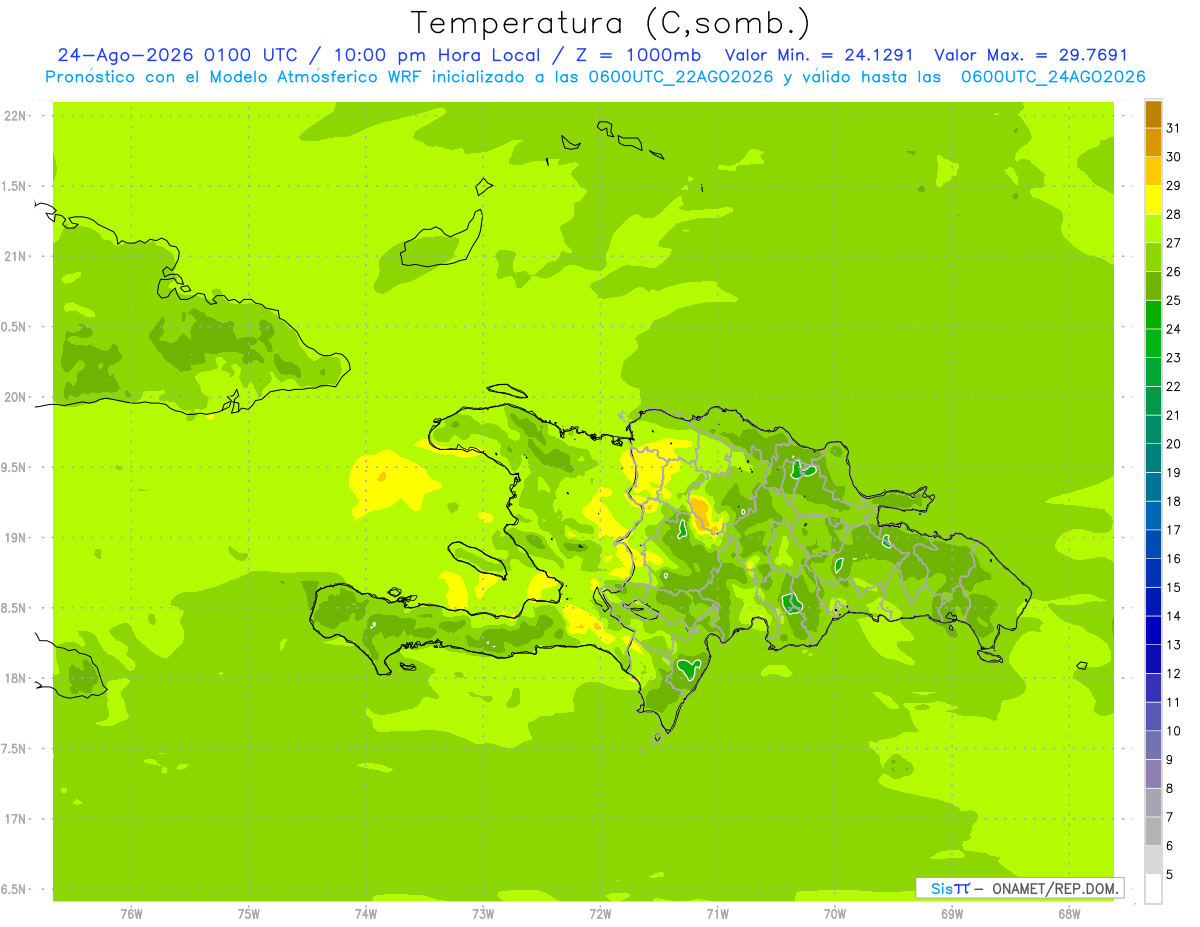Screen dimensions: 1200x927
Task: Click the "1.5N" latitude axis label
Action: pyautogui.click(x=14, y=186)
